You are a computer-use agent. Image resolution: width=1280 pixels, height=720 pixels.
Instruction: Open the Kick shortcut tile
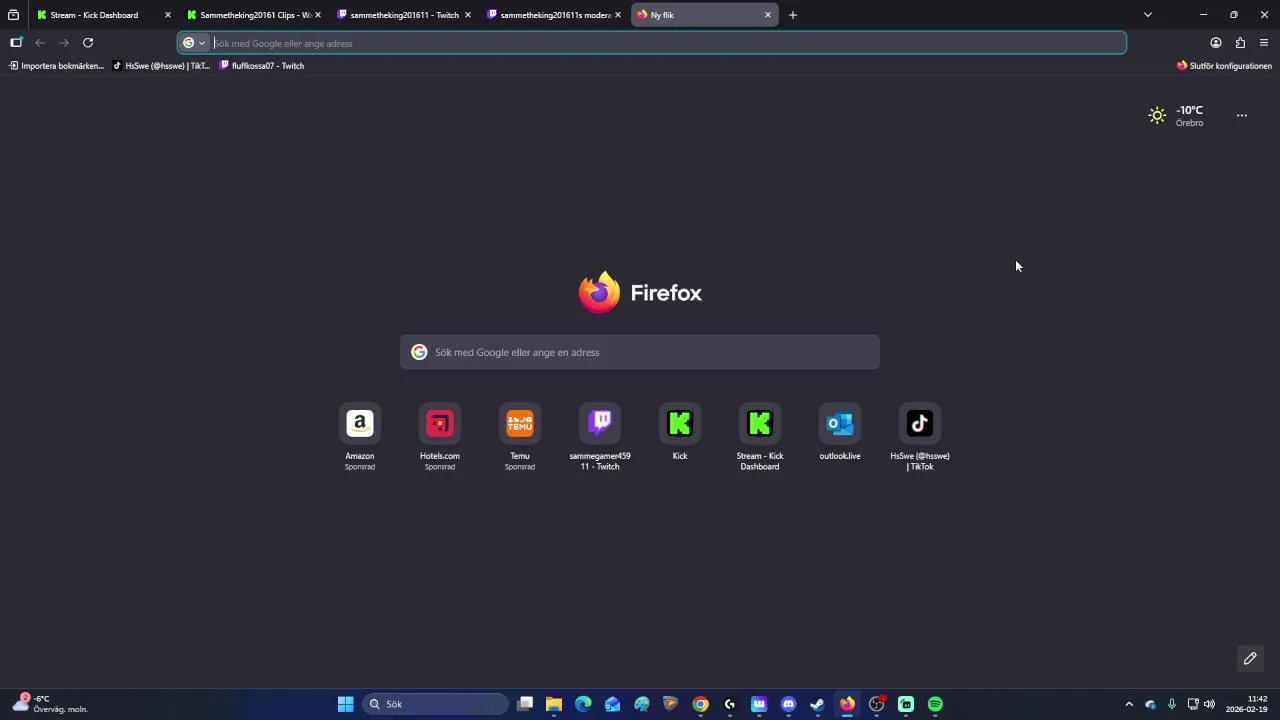(680, 433)
